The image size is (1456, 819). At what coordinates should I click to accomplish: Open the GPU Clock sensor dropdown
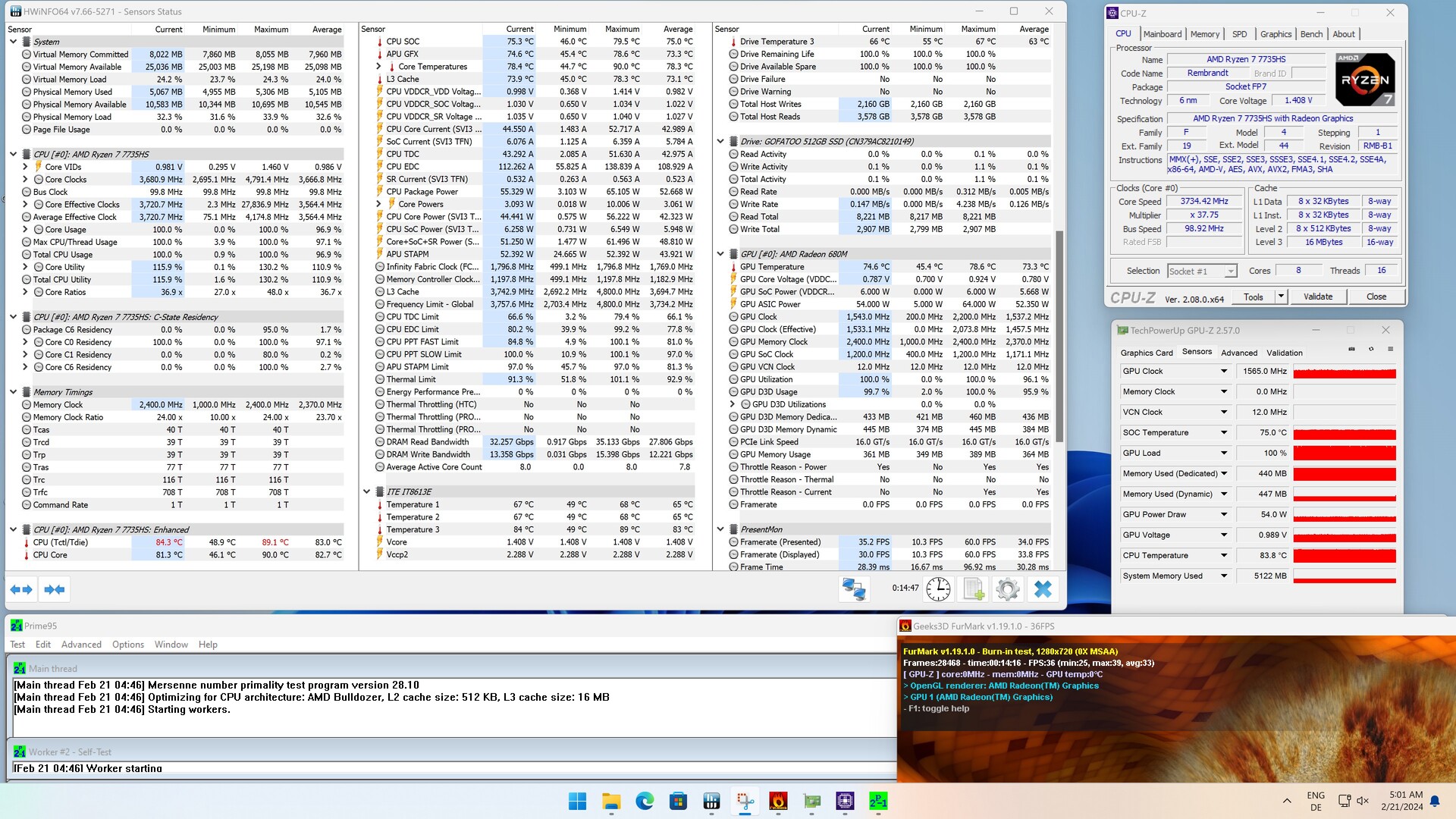(1223, 372)
